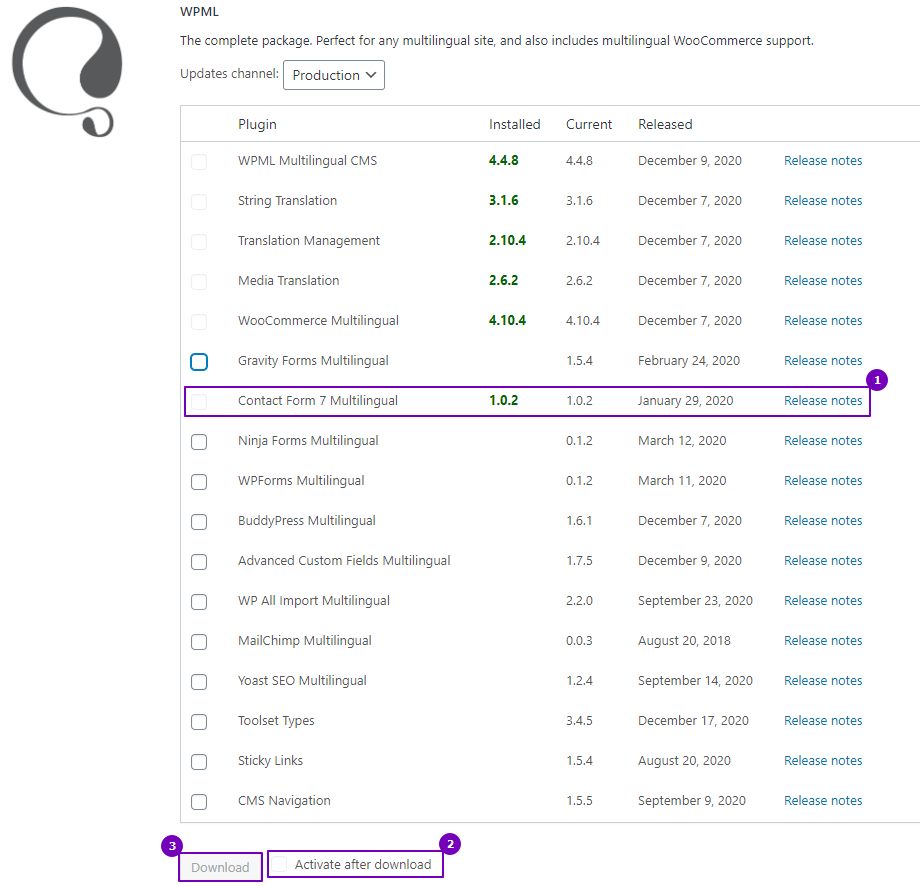Click the December 17, 2020 release date
This screenshot has height=886, width=920.
(693, 721)
